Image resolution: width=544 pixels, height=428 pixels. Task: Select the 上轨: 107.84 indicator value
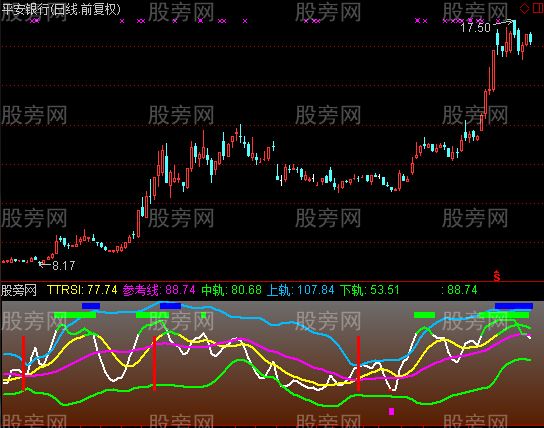(300, 290)
